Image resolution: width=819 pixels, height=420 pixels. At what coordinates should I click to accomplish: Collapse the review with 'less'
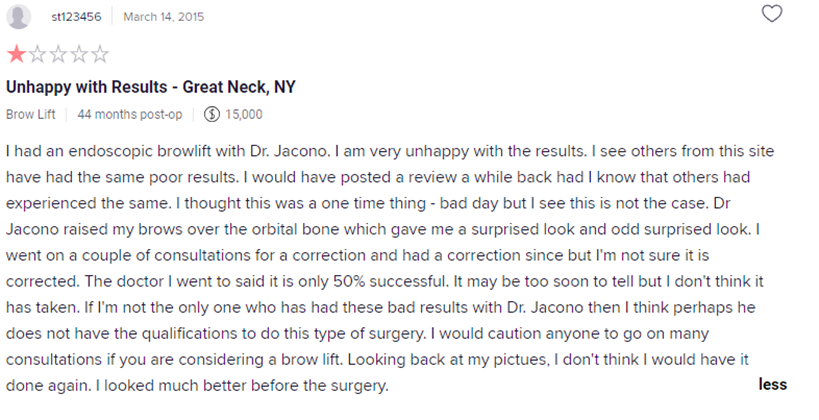(773, 384)
